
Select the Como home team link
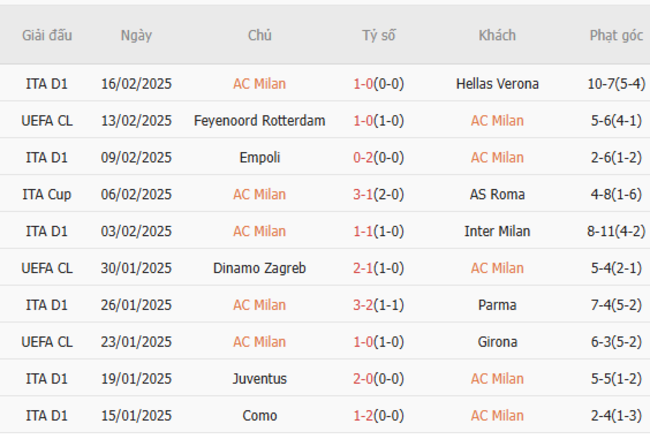tap(260, 416)
